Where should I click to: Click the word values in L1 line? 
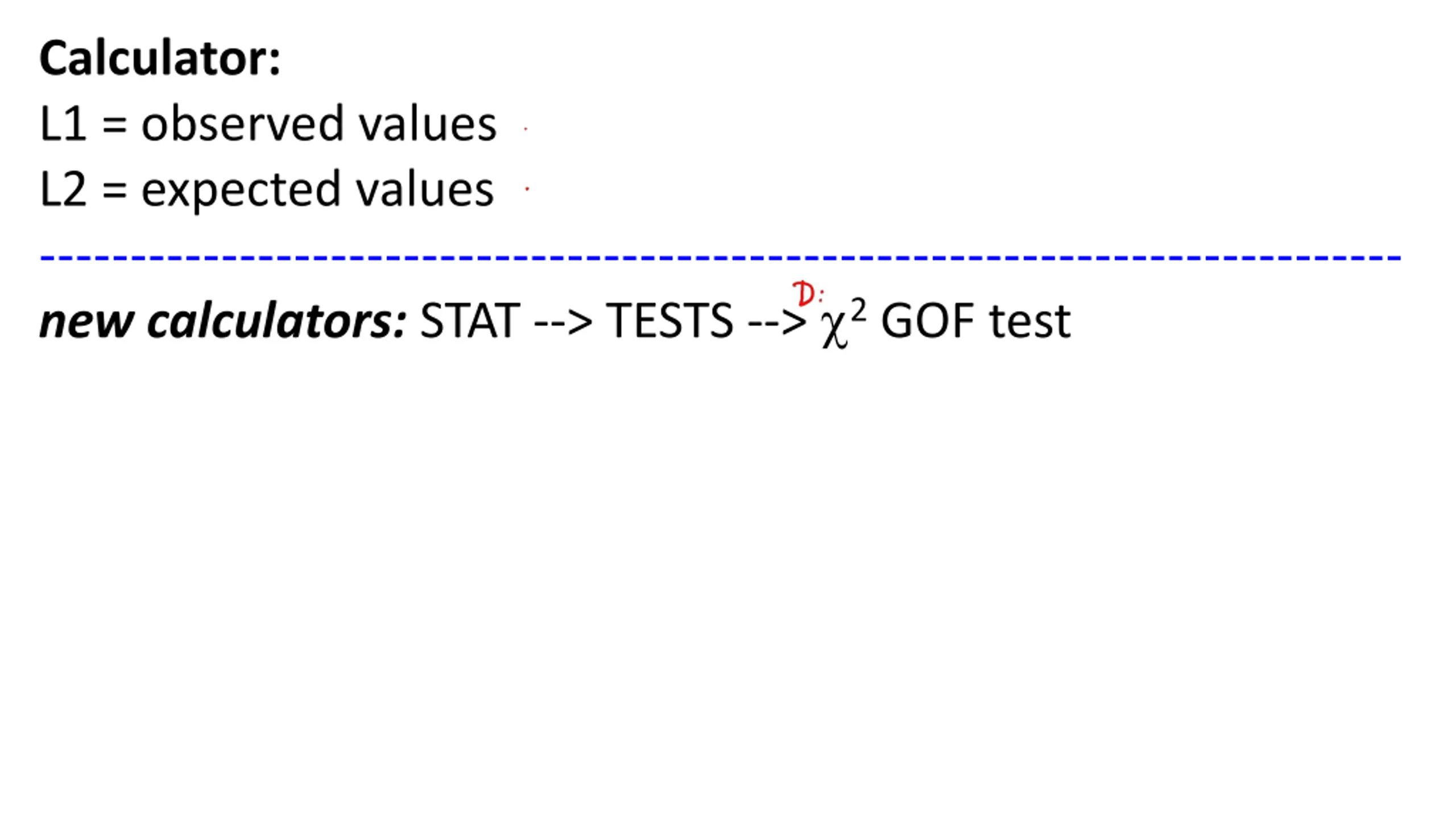tap(427, 123)
